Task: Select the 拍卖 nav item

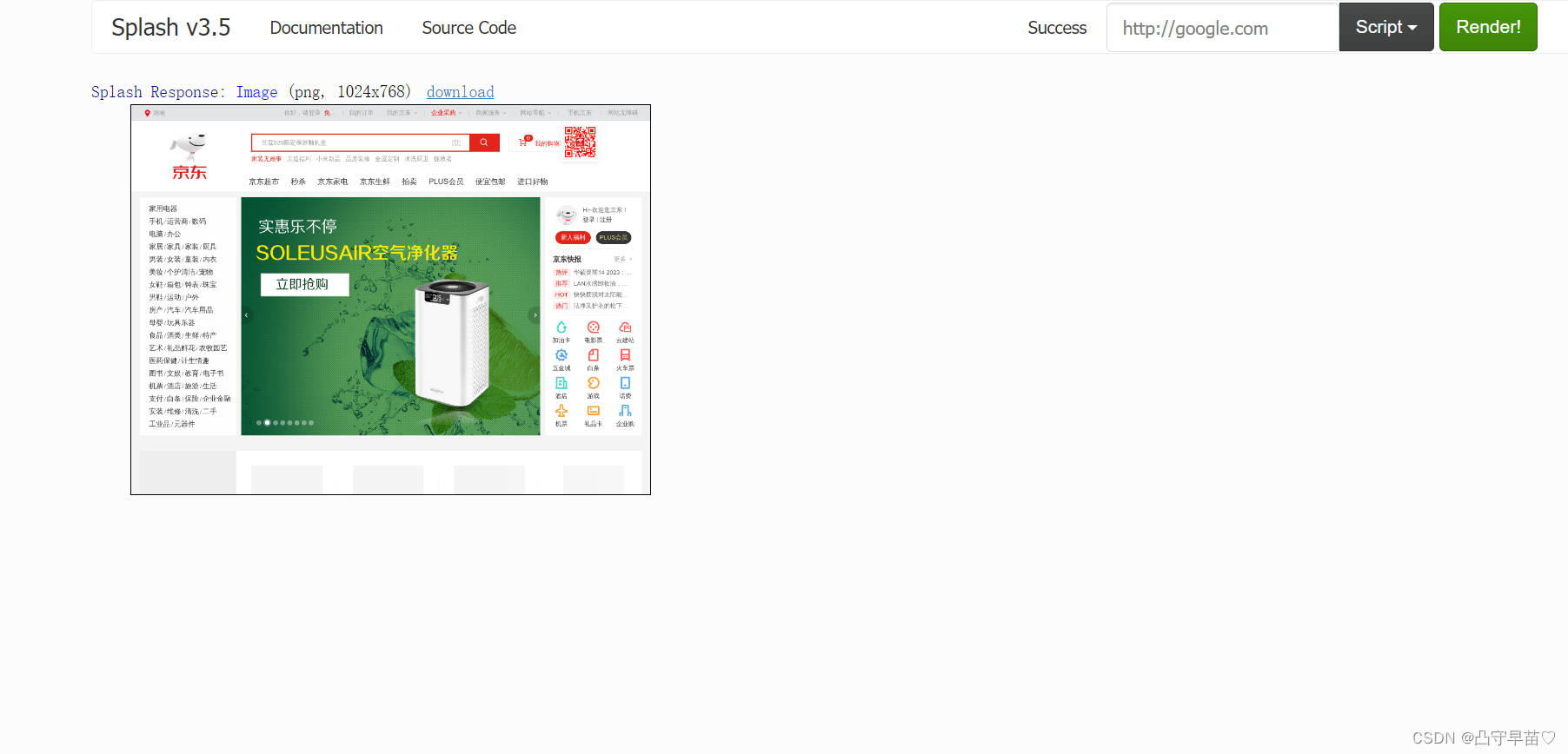Action: 409,182
